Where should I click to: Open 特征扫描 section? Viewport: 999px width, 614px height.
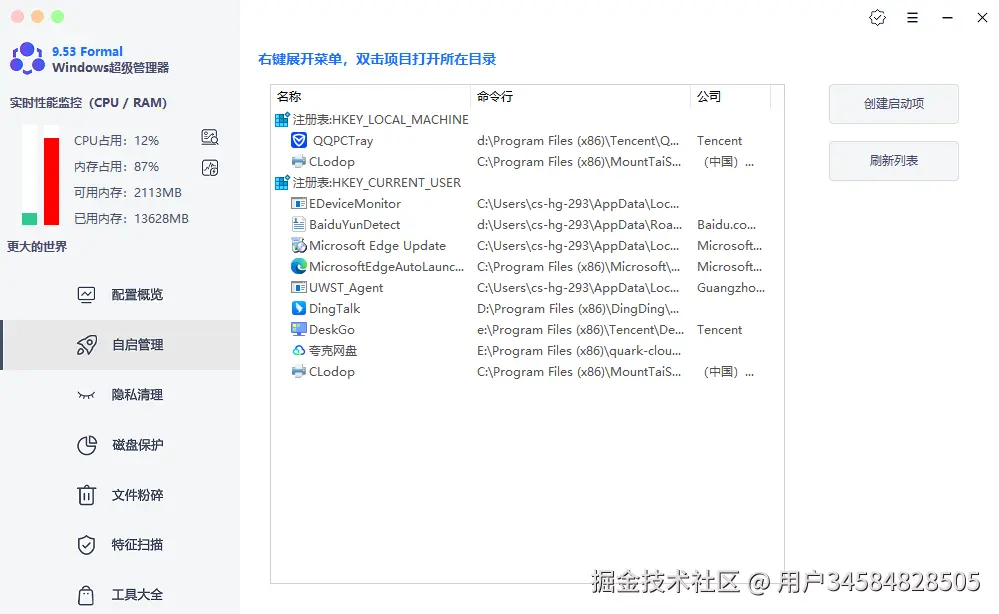[x=120, y=545]
